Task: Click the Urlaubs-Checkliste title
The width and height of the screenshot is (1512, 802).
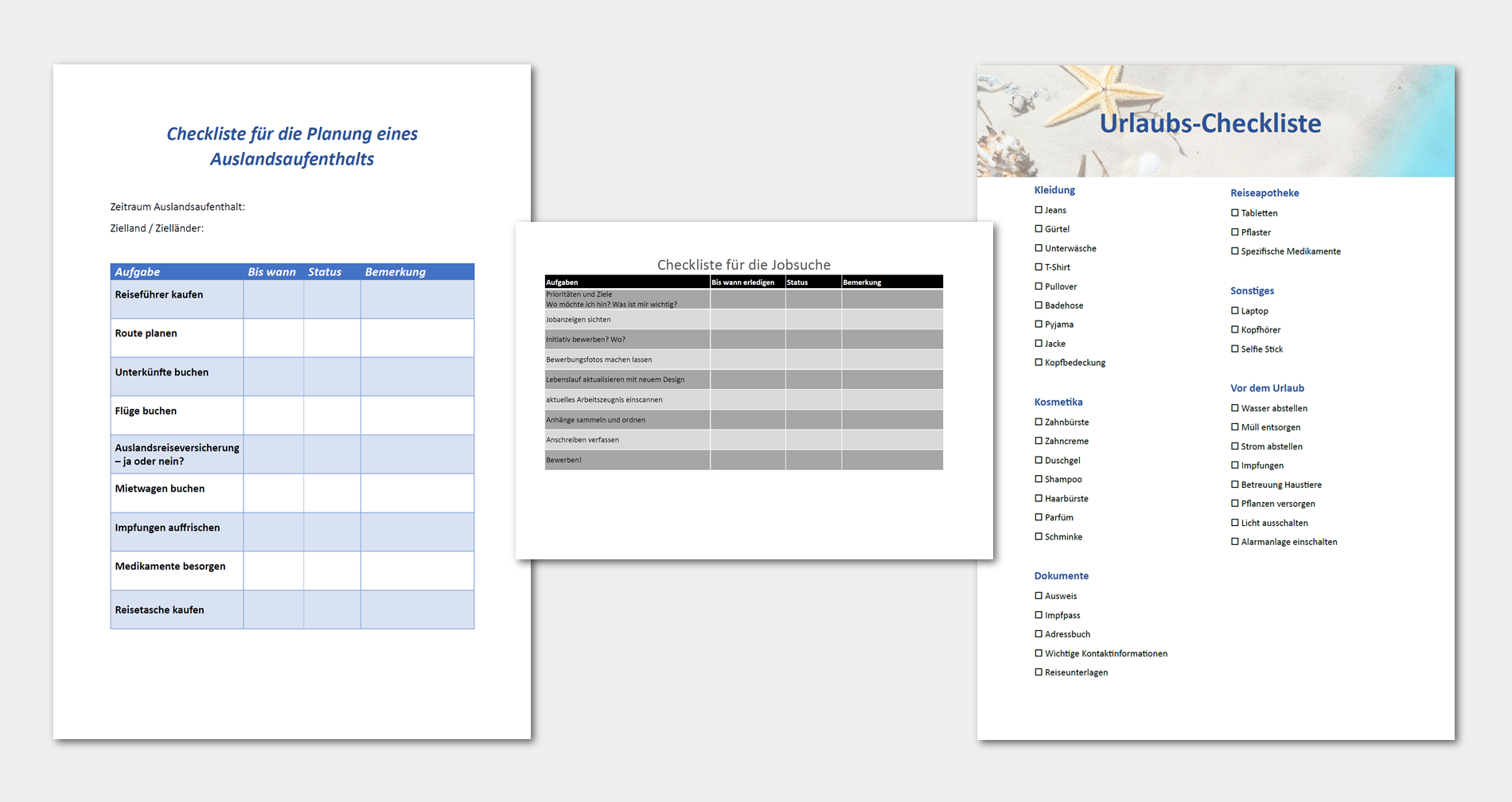Action: tap(1210, 123)
